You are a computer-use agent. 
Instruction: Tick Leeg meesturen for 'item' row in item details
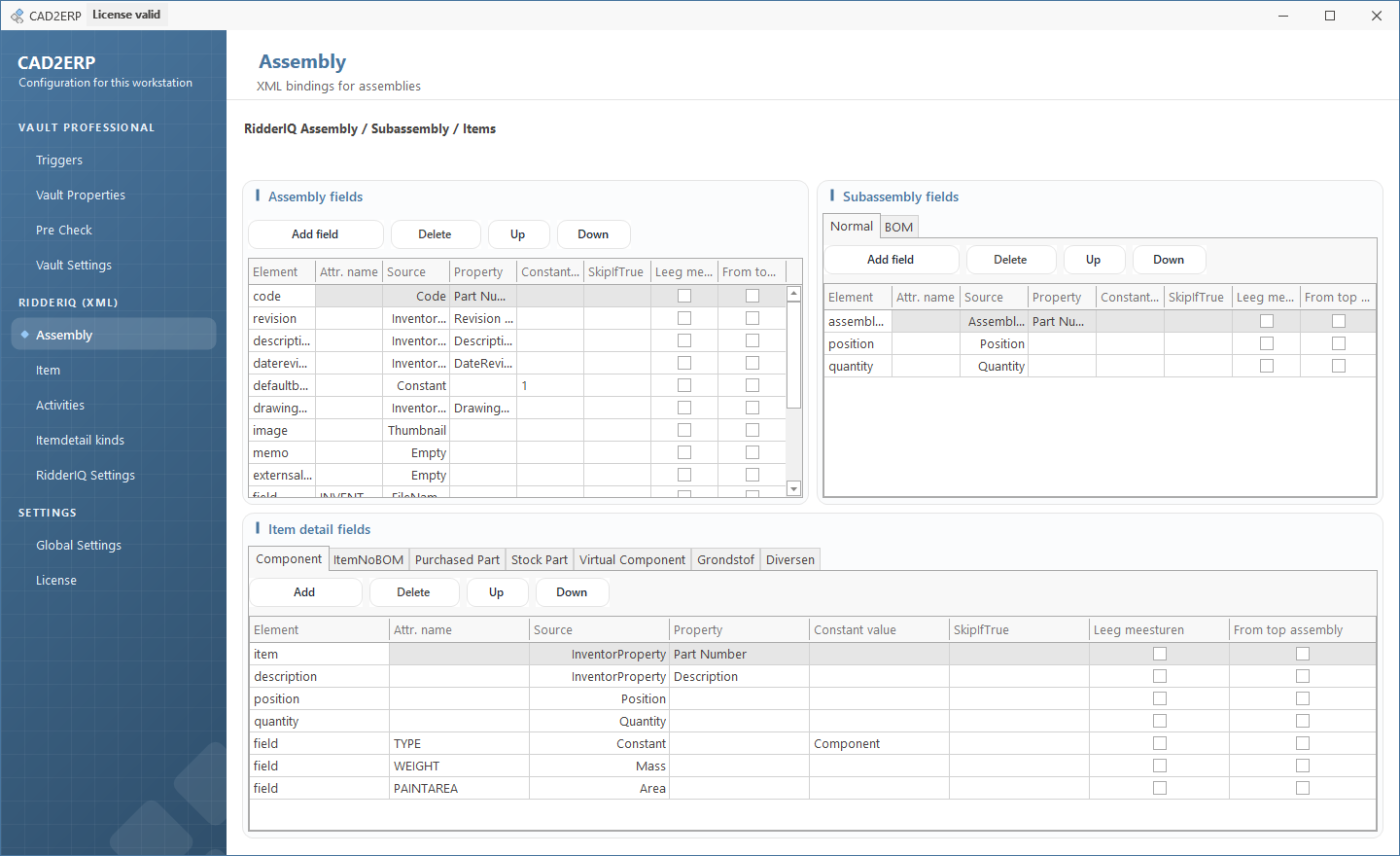(1160, 654)
